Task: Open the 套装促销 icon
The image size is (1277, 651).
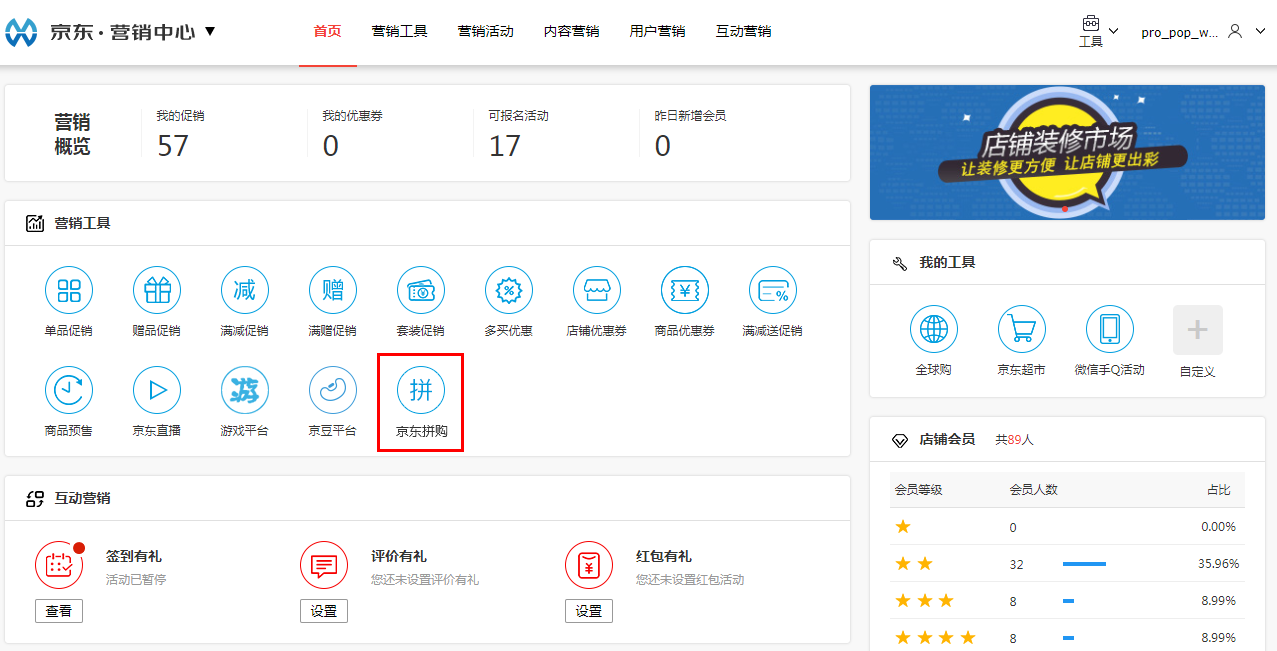Action: point(421,291)
